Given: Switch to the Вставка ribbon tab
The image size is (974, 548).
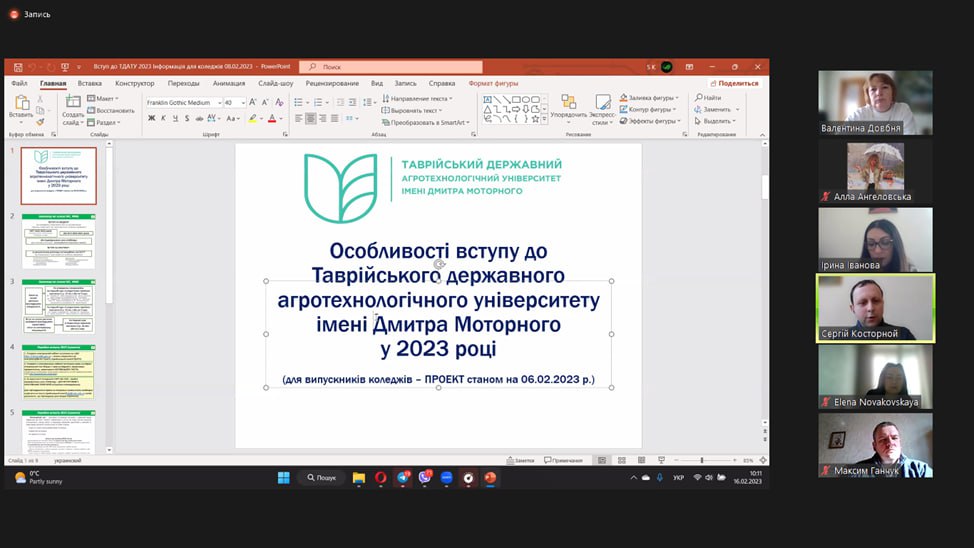Looking at the screenshot, I should (89, 84).
